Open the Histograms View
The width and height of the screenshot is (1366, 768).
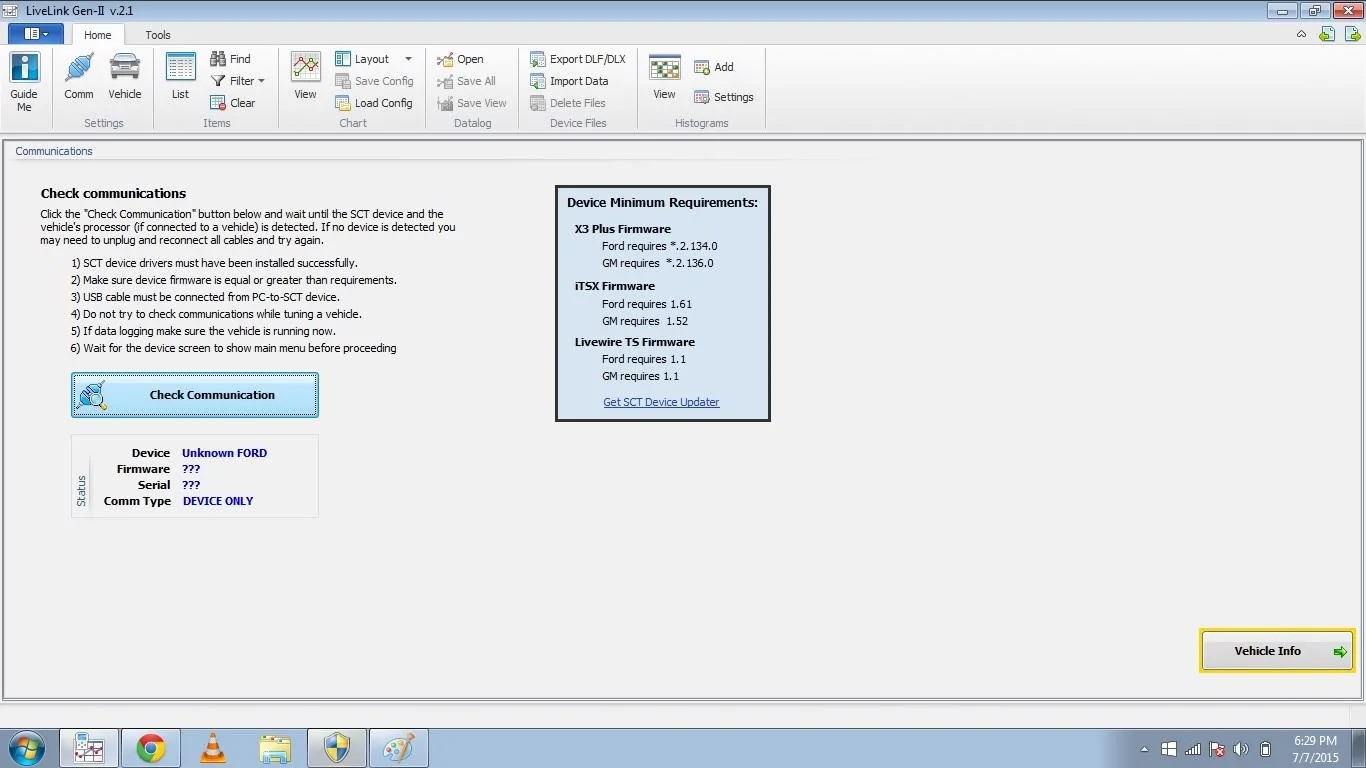(x=664, y=77)
